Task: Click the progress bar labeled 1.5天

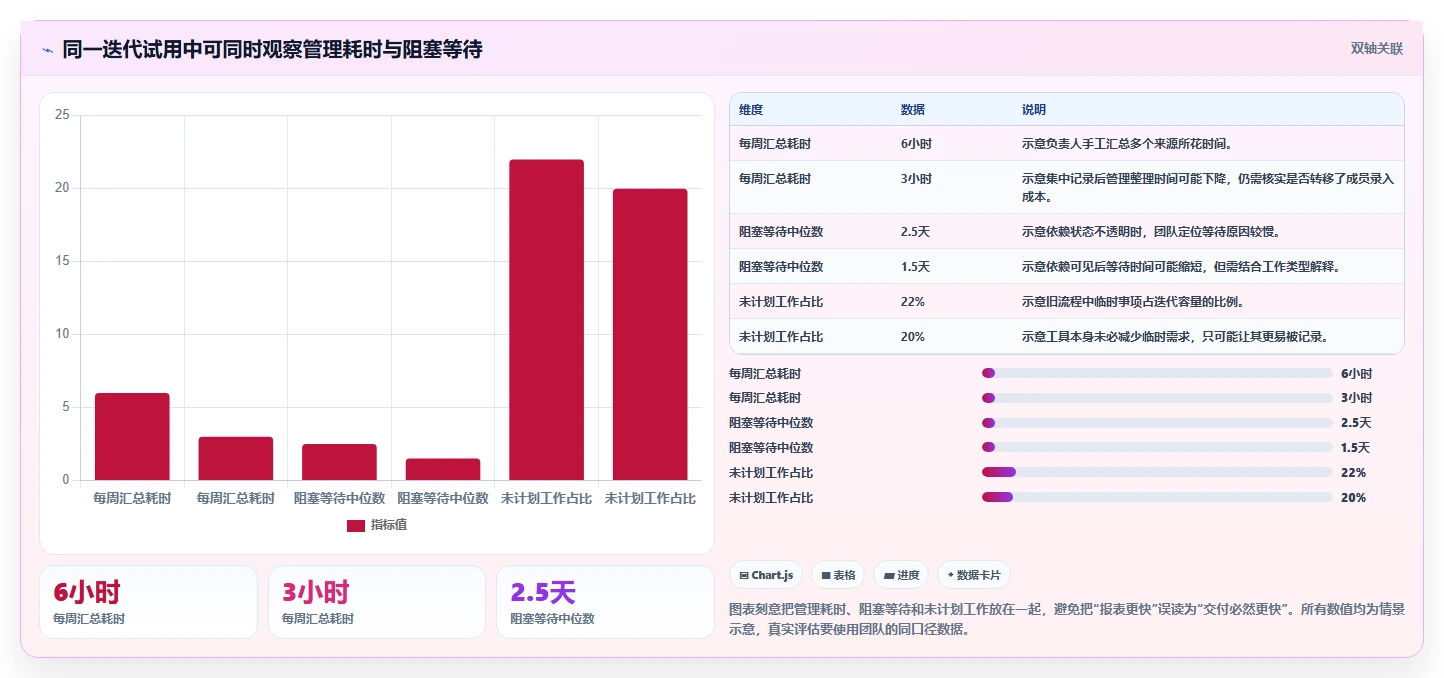Action: tap(1157, 448)
